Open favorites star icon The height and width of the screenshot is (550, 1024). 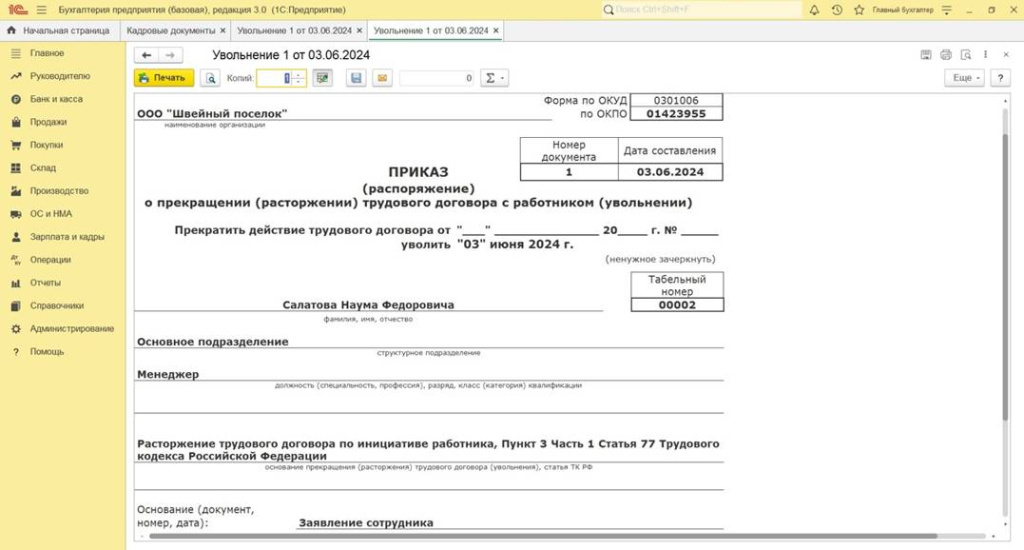(x=858, y=9)
